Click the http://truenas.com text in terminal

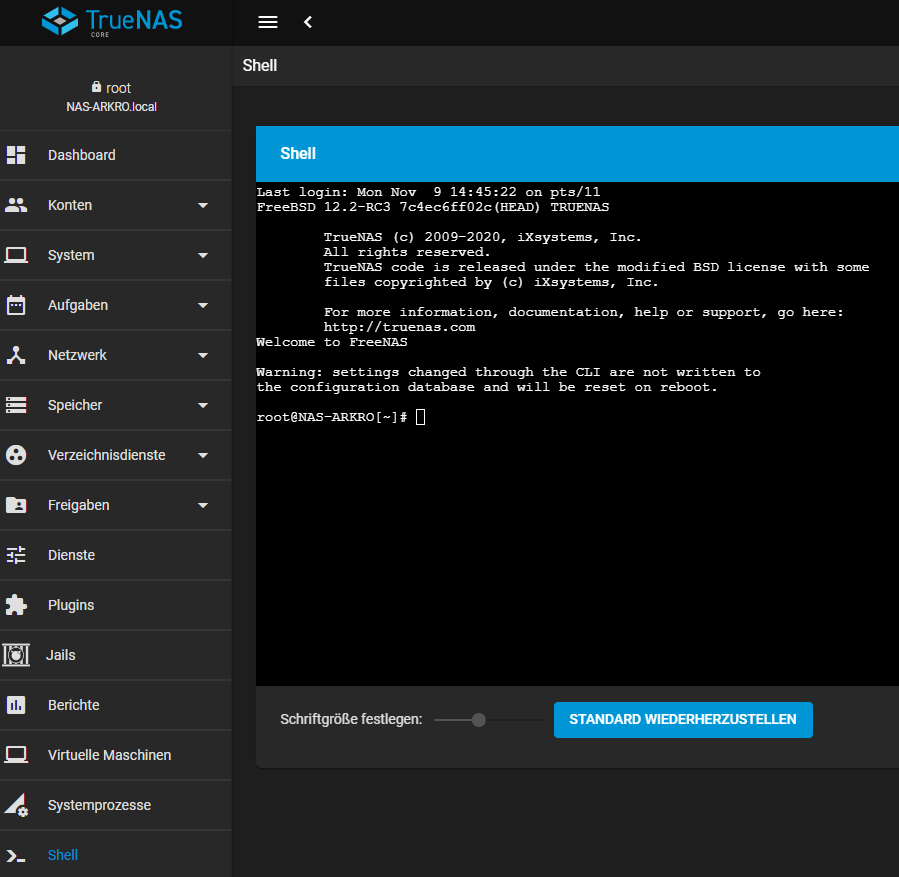click(399, 327)
